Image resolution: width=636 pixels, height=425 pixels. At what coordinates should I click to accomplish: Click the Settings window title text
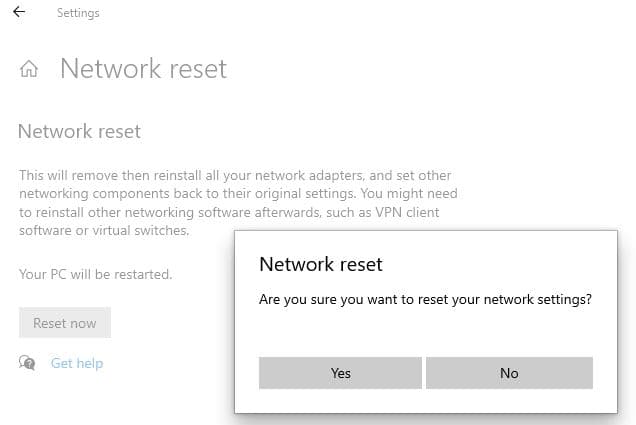78,14
